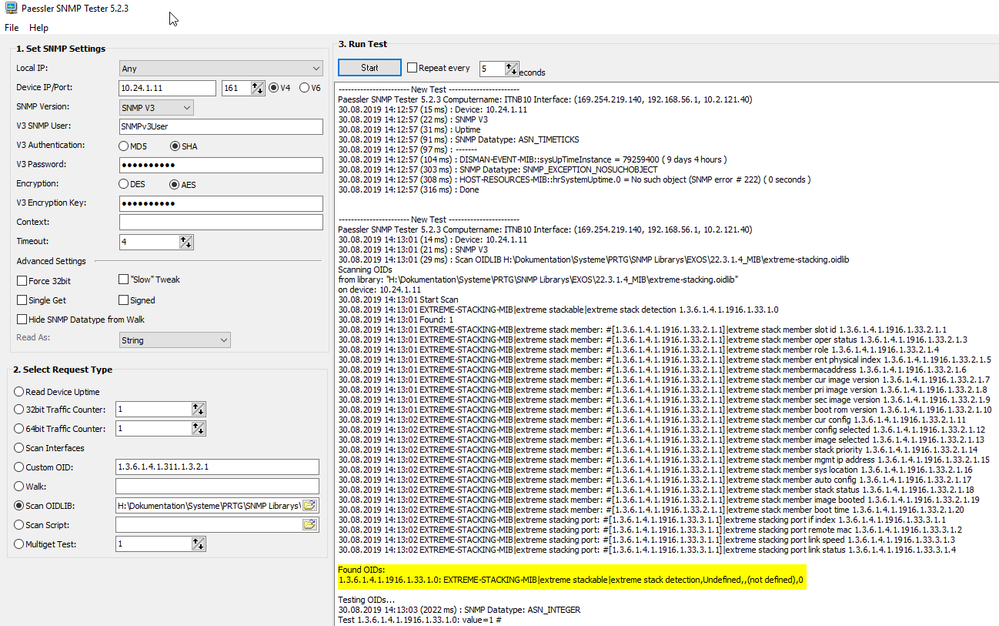Click the V3 SNMP User field
Image resolution: width=999 pixels, height=626 pixels.
pyautogui.click(x=220, y=126)
